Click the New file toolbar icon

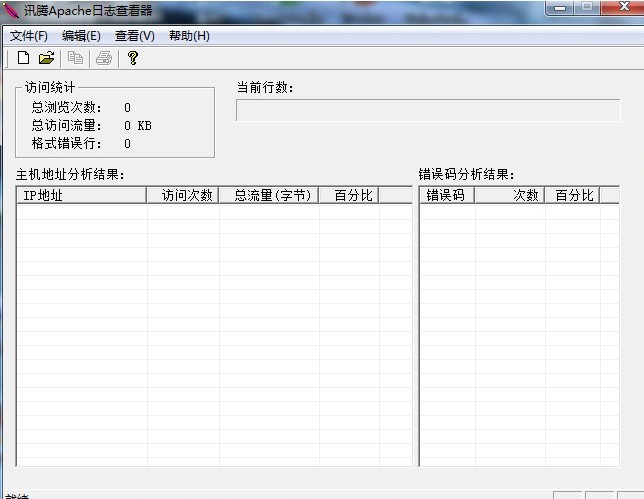(23, 58)
